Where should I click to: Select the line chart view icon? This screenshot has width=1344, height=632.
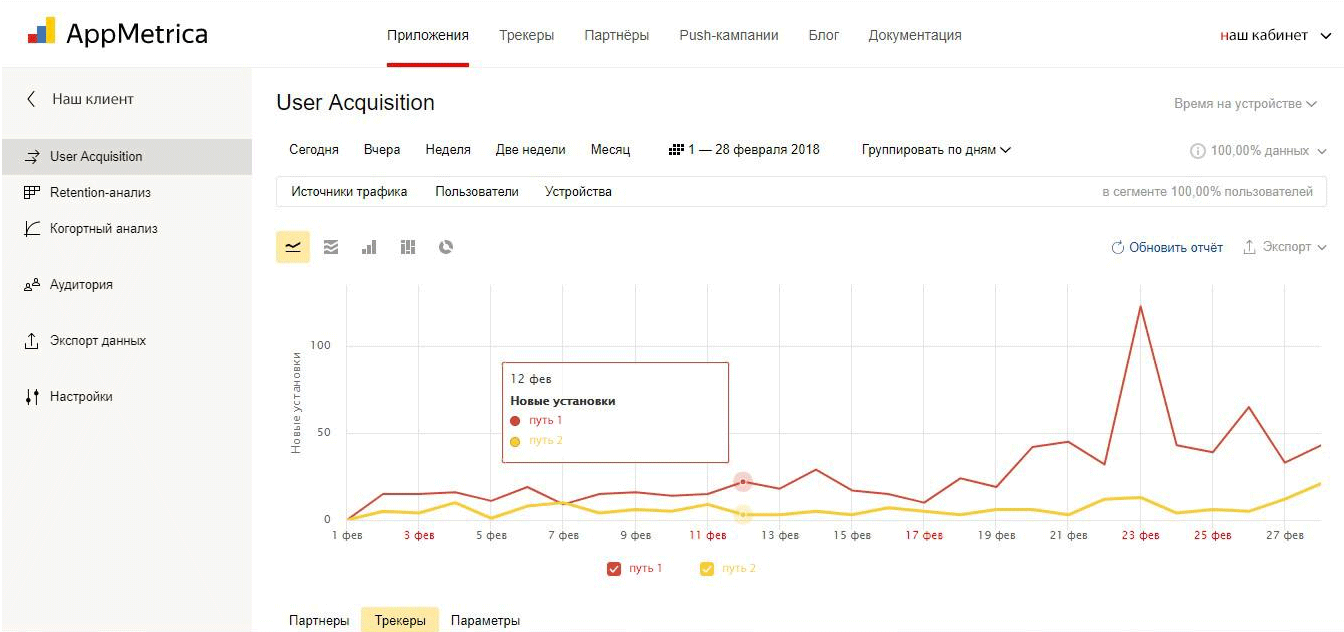293,247
